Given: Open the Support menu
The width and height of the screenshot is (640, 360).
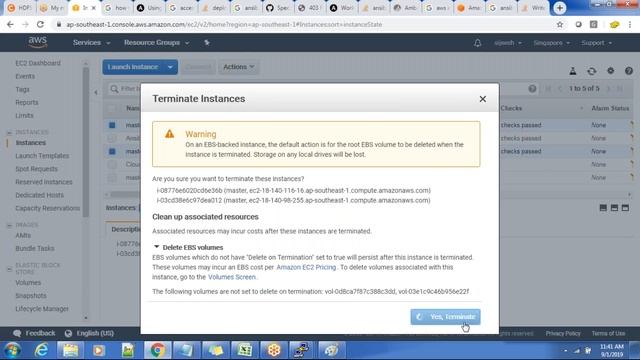Looking at the screenshot, I should coord(596,43).
